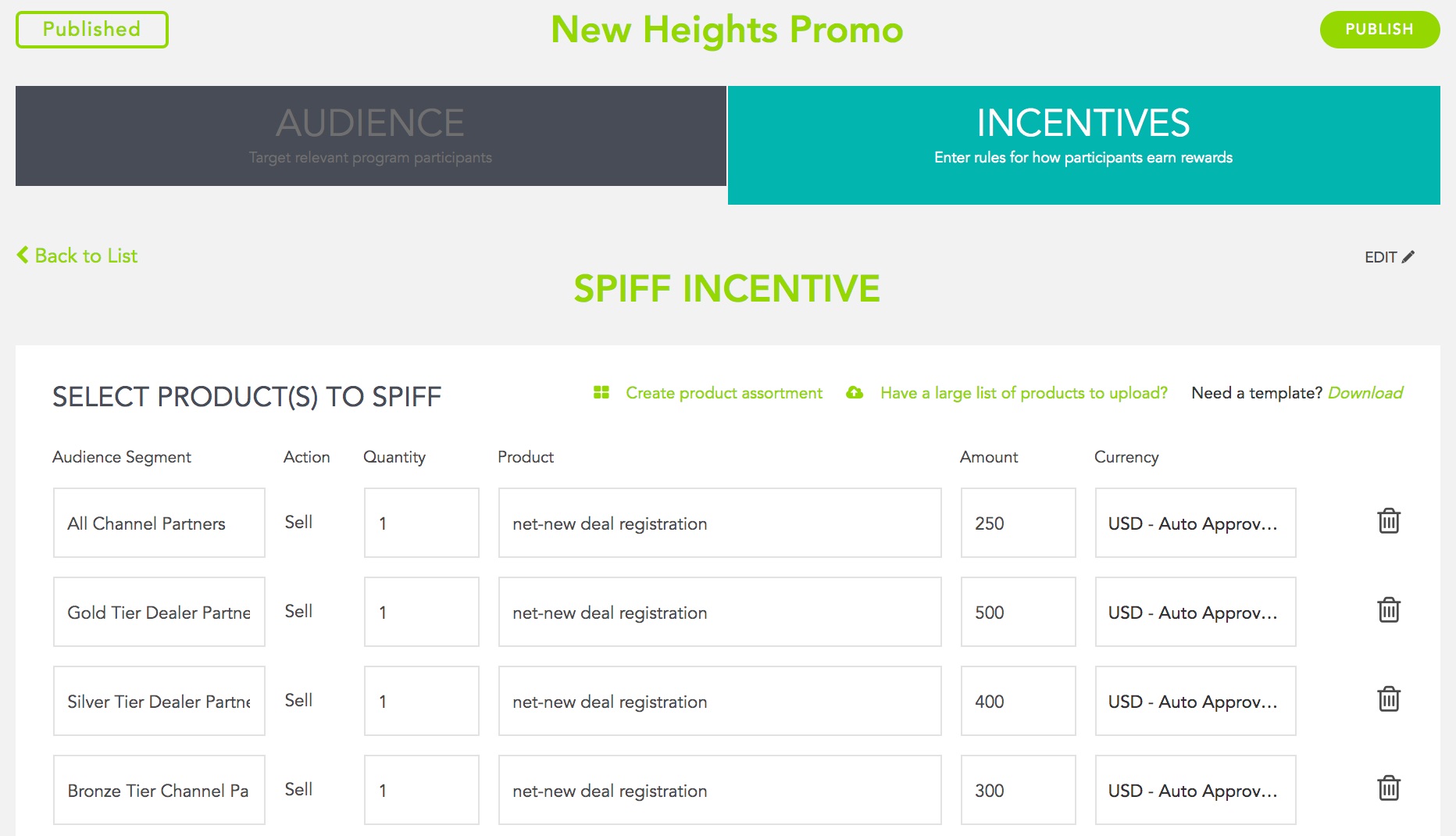Click trash icon for Gold Tier row
Image resolution: width=1456 pixels, height=836 pixels.
1388,610
